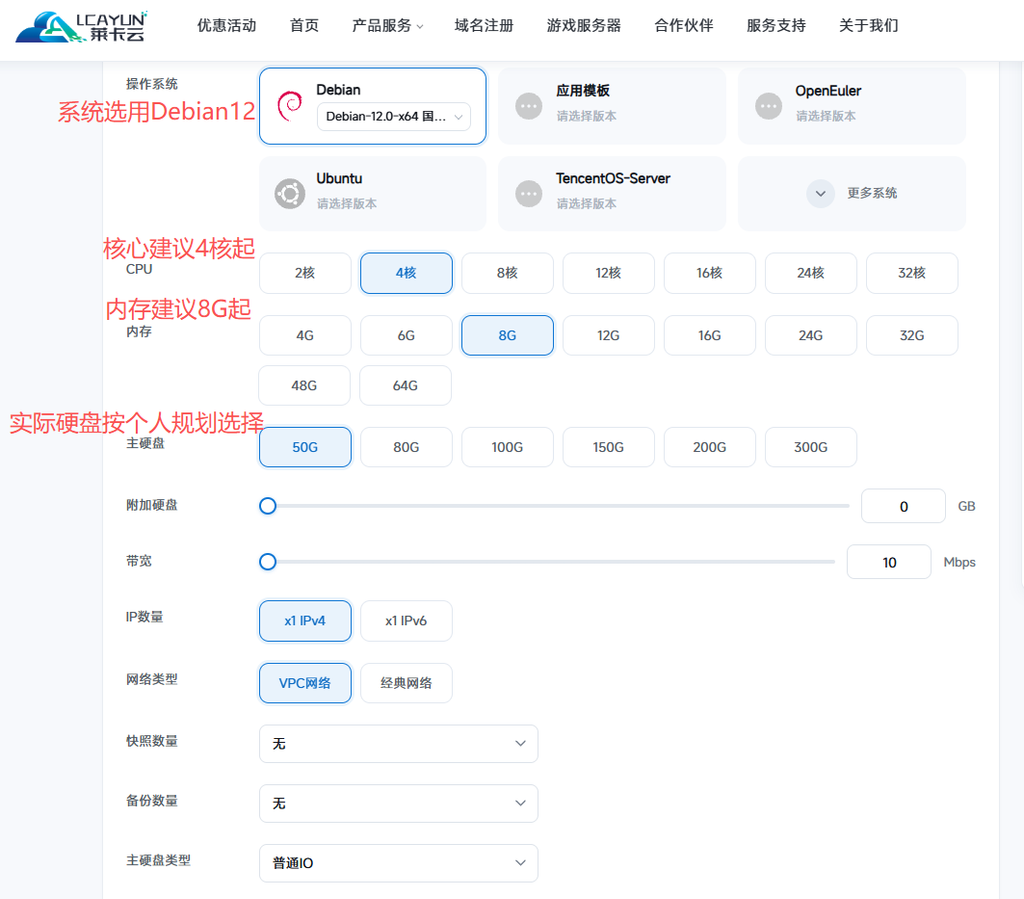The image size is (1024, 899).
Task: Select 16核 CPU option
Action: pyautogui.click(x=709, y=273)
